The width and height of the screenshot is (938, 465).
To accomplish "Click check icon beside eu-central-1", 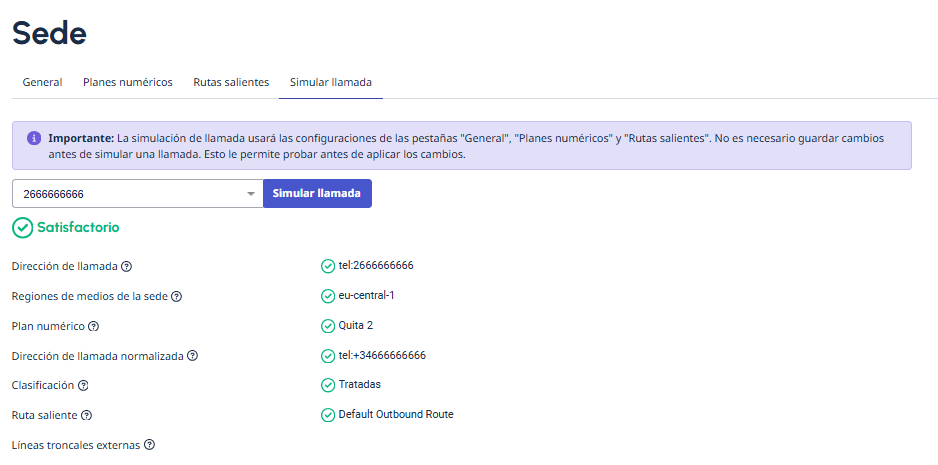I will [x=328, y=296].
